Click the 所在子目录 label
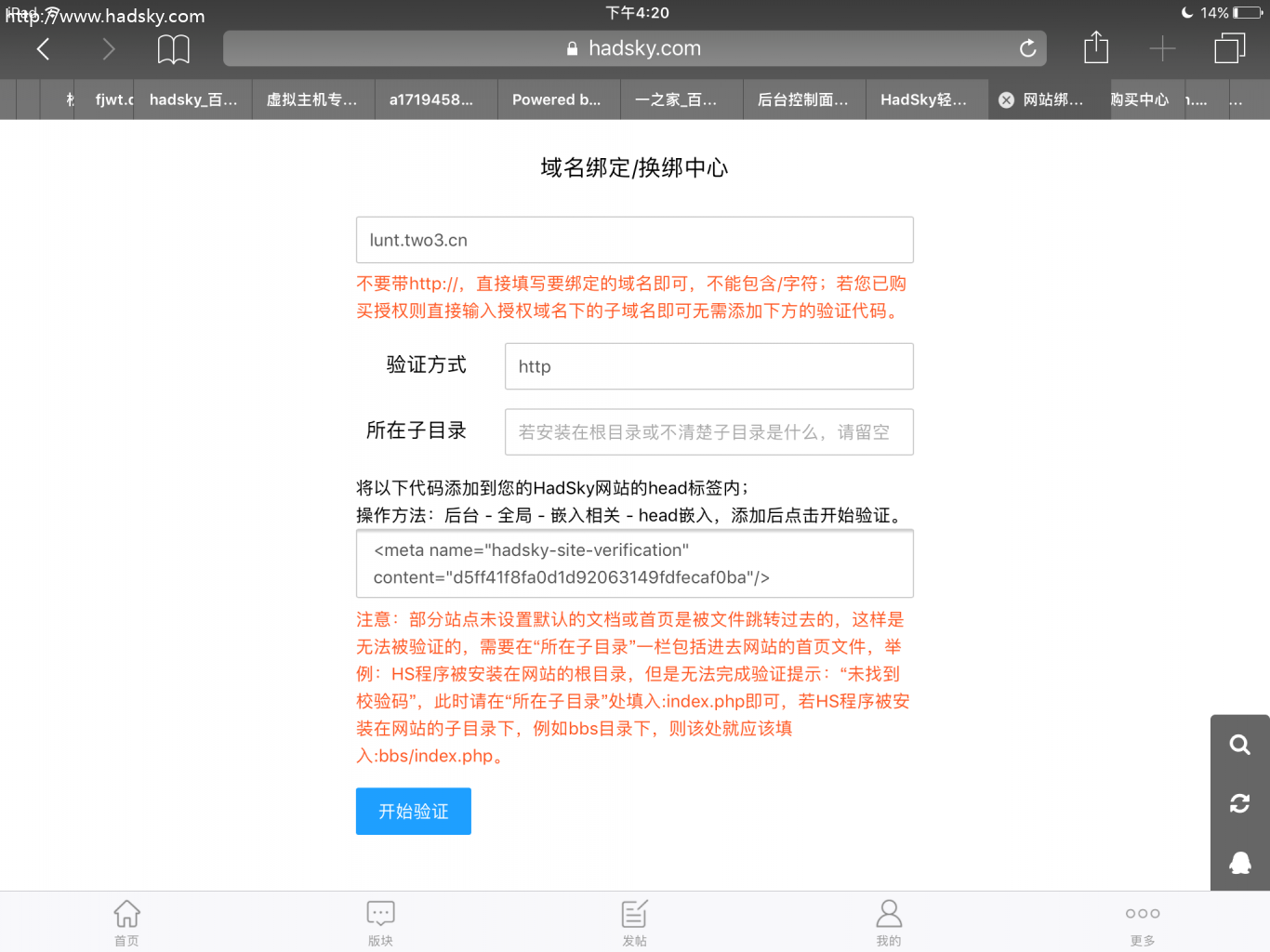The height and width of the screenshot is (952, 1270). 417,430
